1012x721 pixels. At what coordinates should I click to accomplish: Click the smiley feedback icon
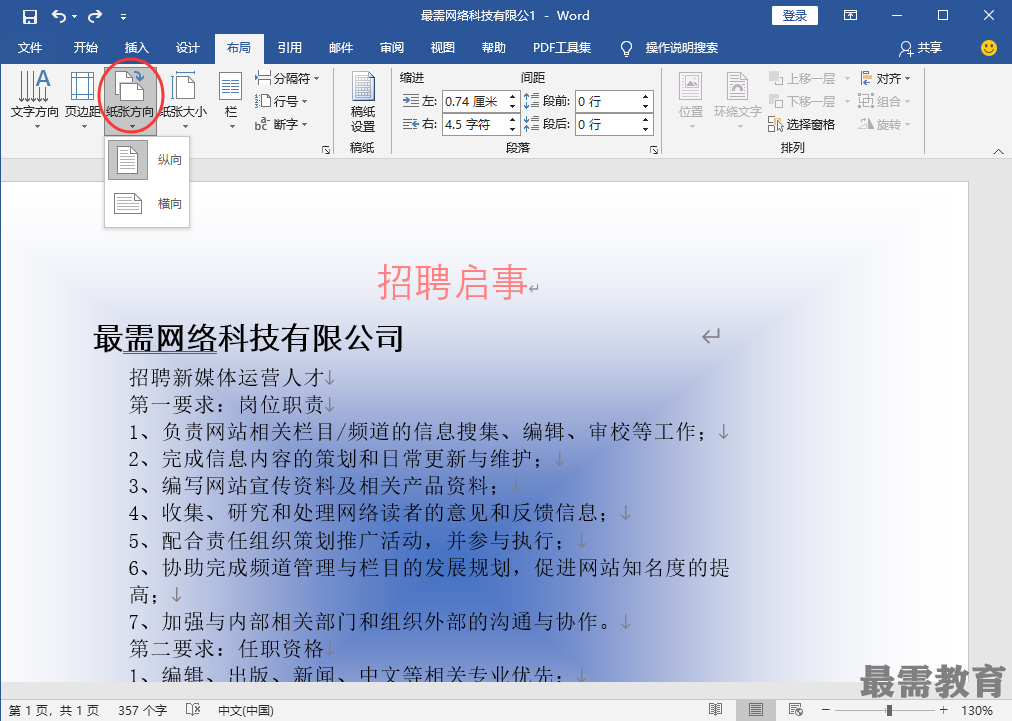[988, 48]
